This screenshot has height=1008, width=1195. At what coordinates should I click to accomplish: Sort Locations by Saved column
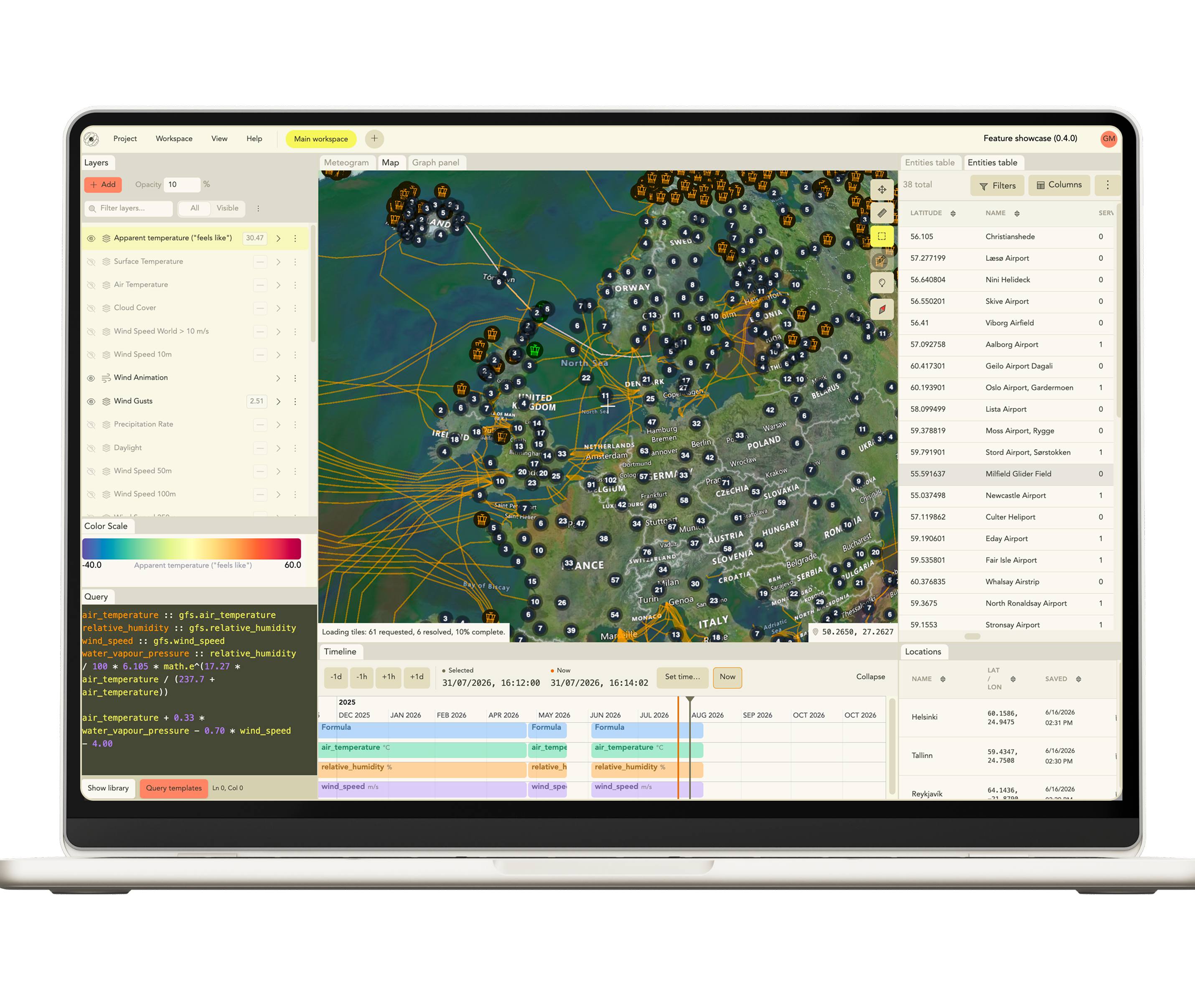(1078, 679)
